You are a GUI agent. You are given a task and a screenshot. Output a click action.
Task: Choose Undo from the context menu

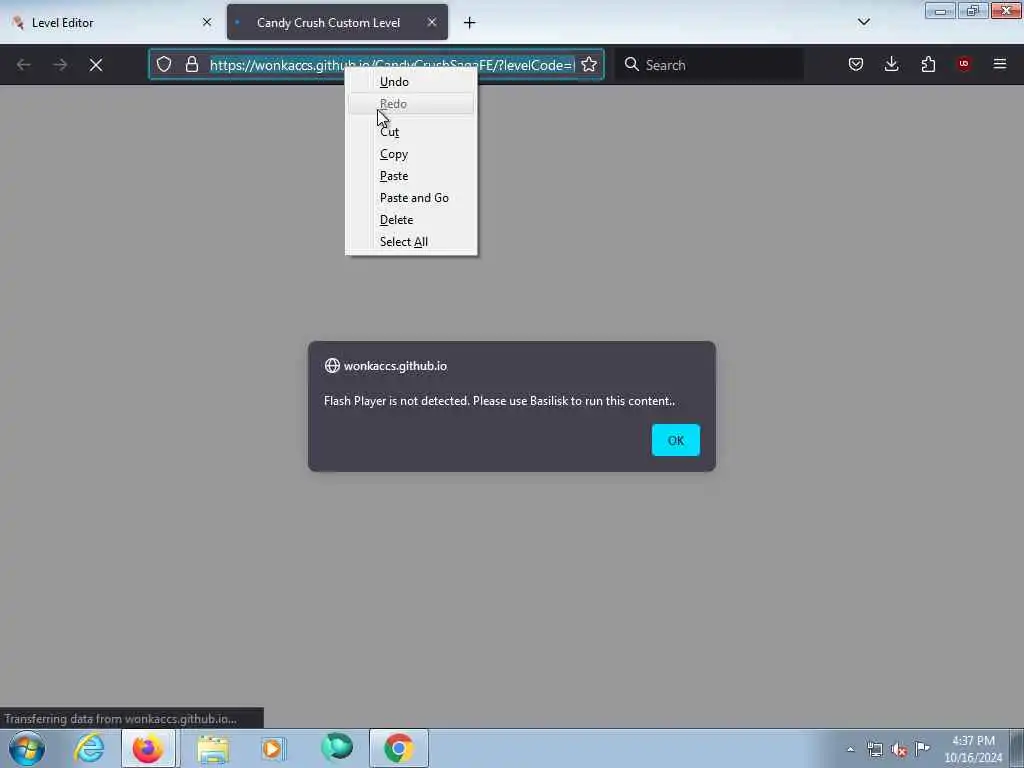click(x=411, y=82)
